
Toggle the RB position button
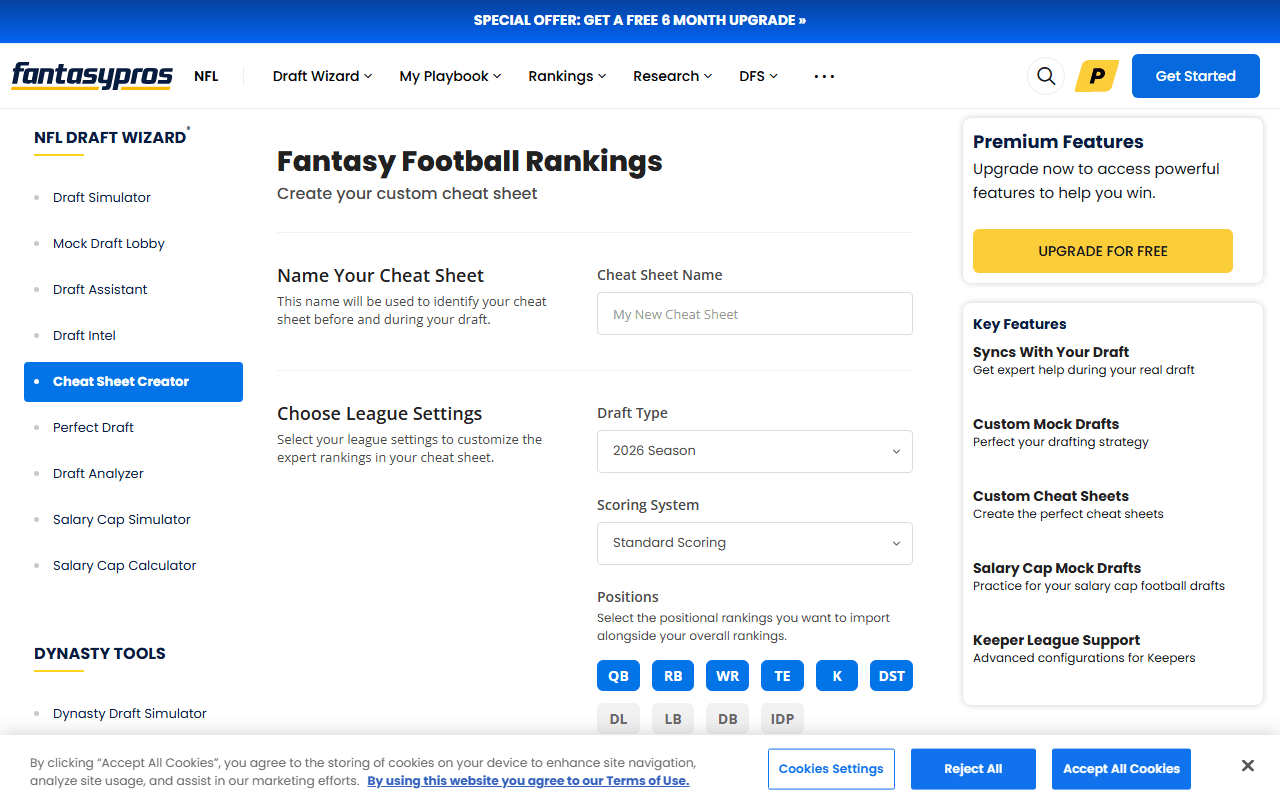[x=673, y=676]
